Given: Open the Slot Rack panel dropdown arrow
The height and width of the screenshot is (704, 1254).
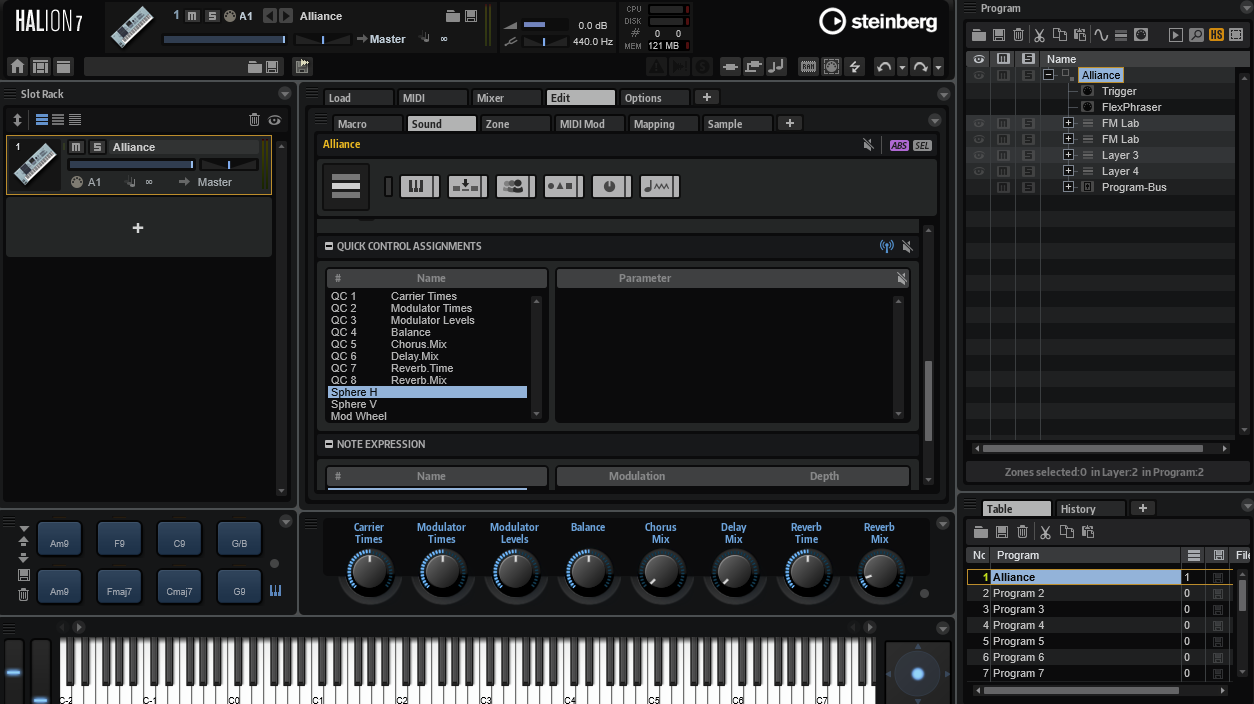Looking at the screenshot, I should (x=286, y=94).
